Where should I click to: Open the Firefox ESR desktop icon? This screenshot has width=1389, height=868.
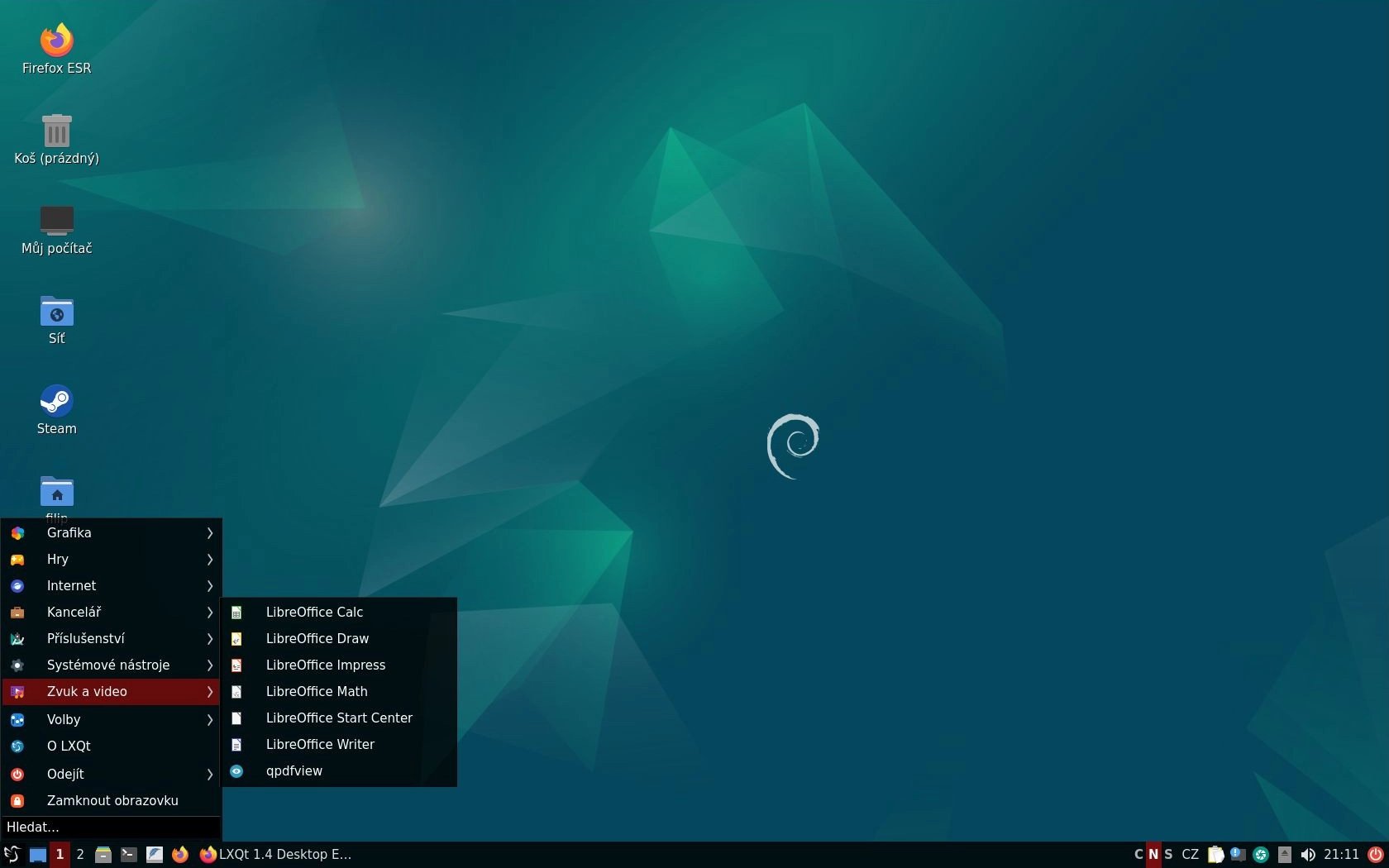pos(56,49)
